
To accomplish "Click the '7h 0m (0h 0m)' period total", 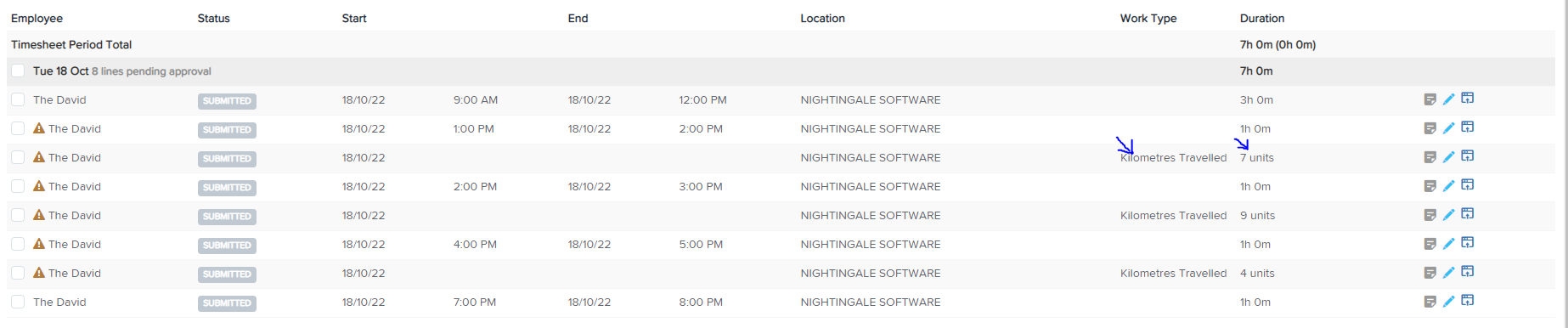I will pyautogui.click(x=1278, y=45).
